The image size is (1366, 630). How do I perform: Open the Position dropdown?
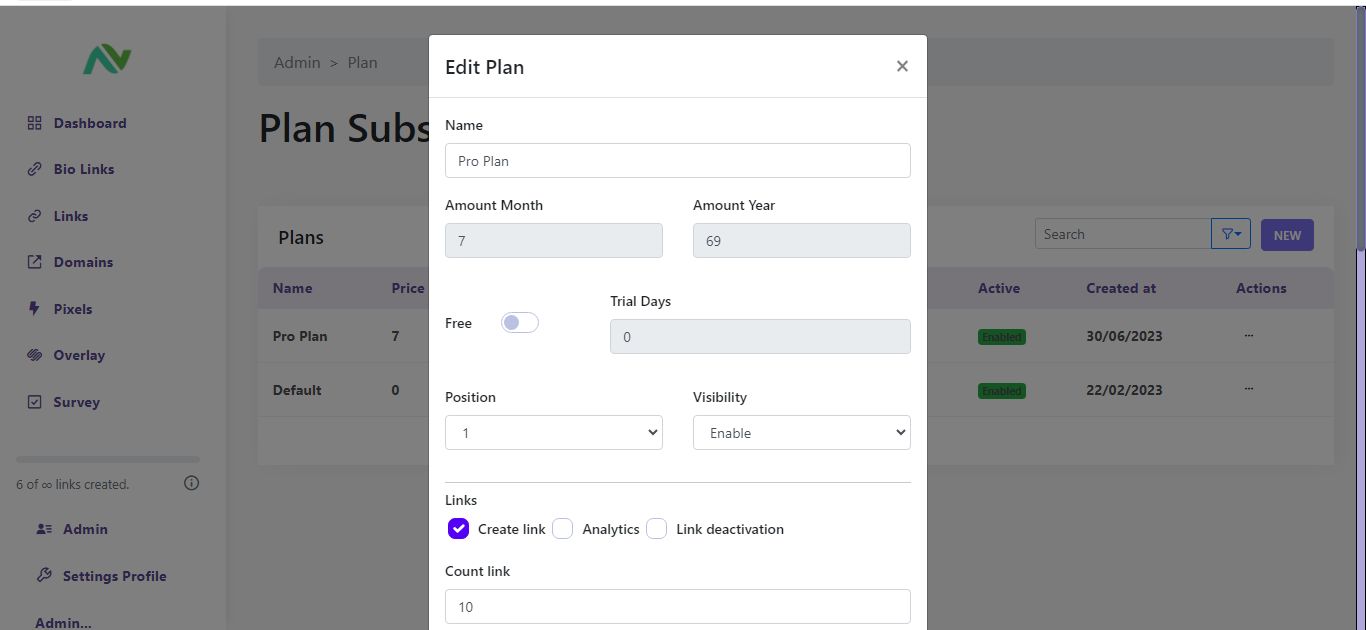pos(554,433)
